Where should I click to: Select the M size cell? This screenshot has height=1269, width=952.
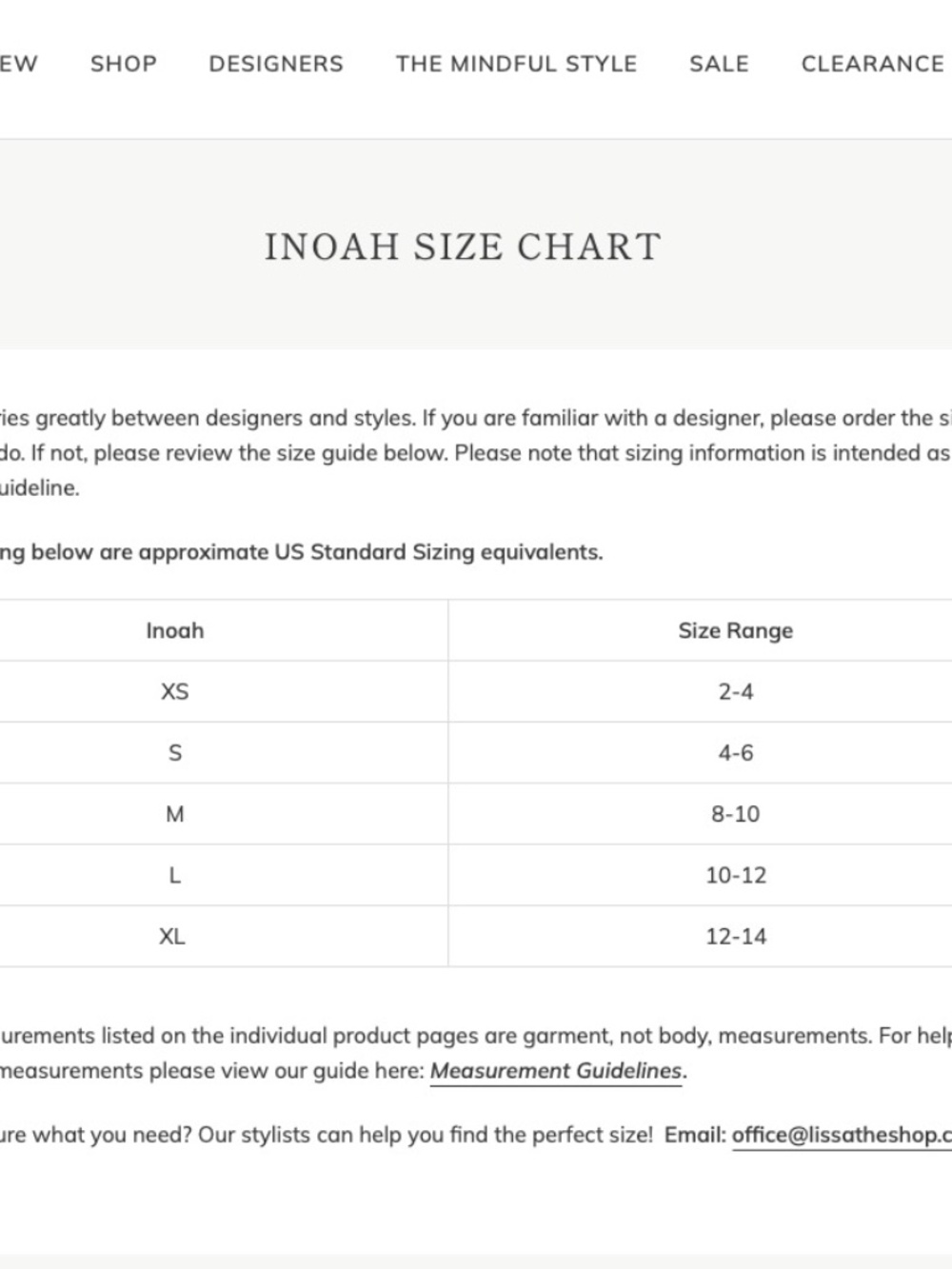pyautogui.click(x=175, y=814)
